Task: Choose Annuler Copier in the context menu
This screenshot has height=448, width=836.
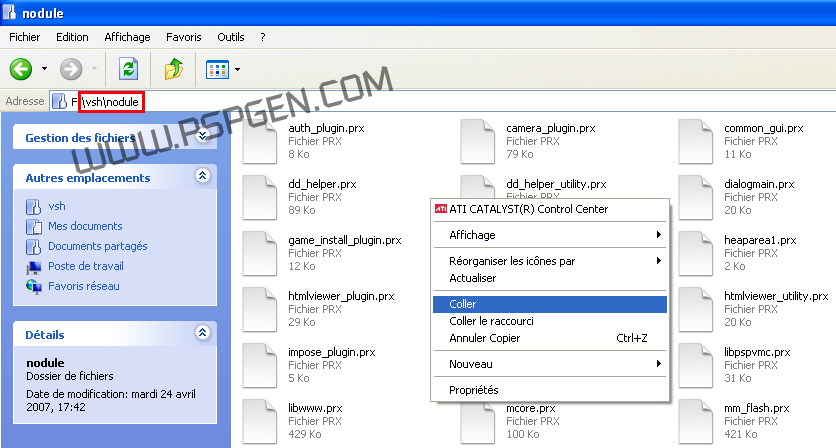Action: pos(550,338)
